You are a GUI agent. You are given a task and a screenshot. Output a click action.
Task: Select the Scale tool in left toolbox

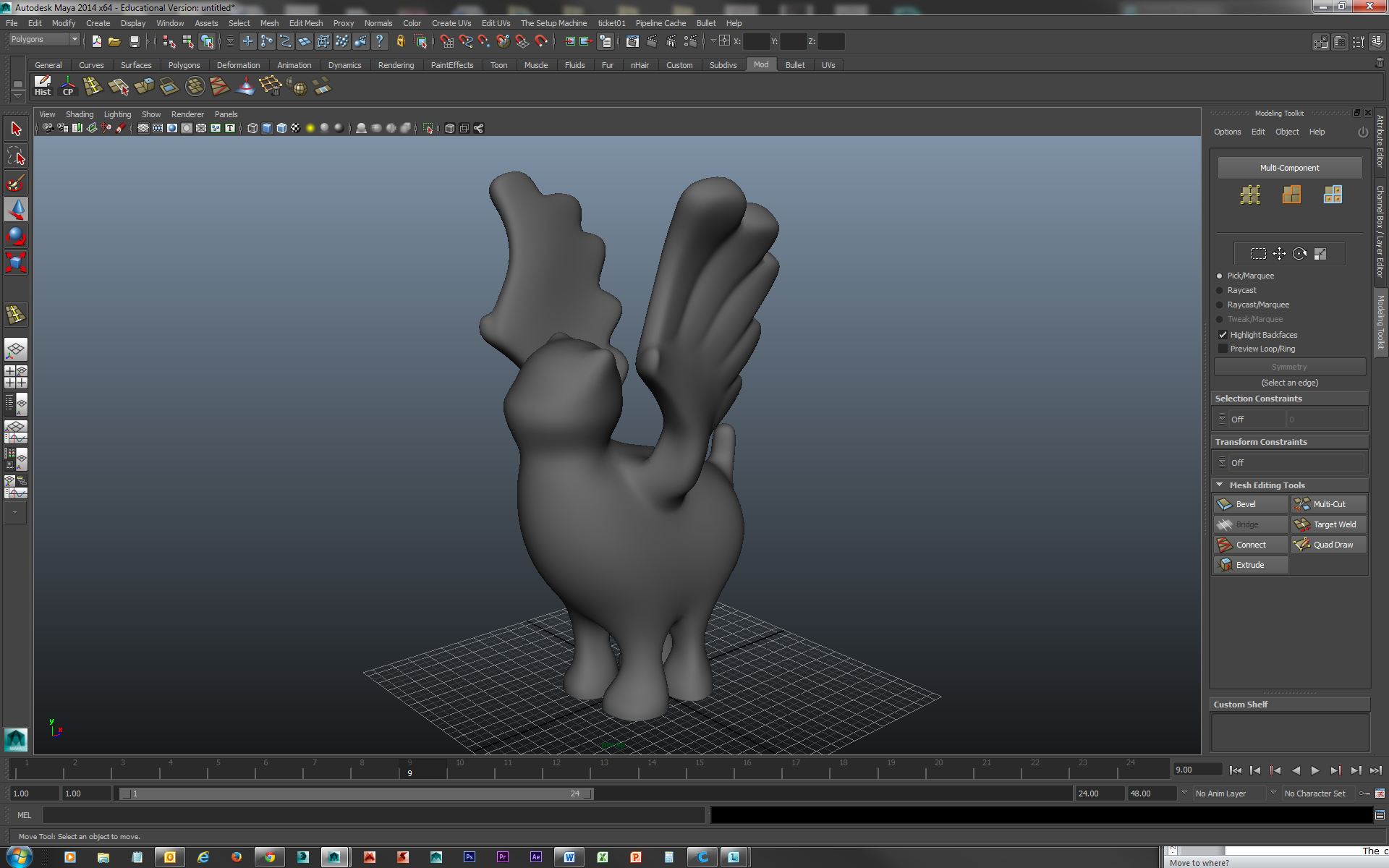(x=16, y=262)
